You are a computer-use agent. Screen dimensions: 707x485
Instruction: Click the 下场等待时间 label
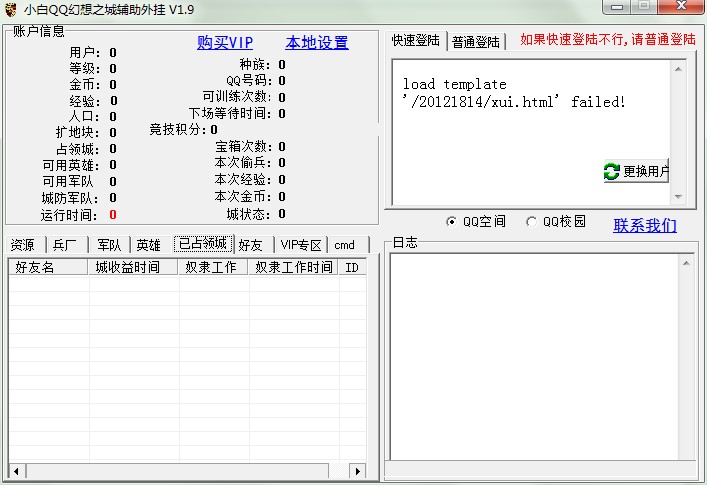[230, 113]
